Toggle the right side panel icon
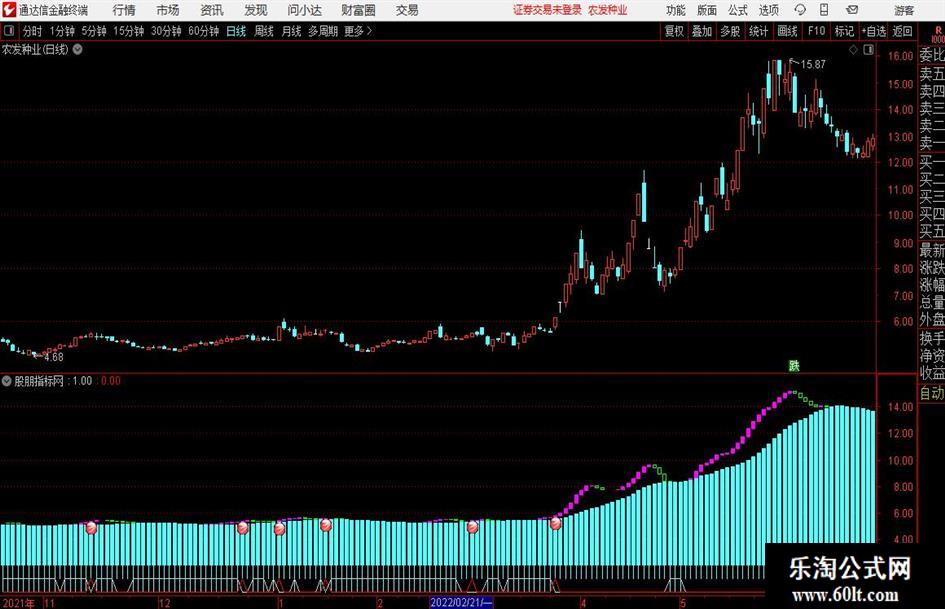The image size is (945, 609). point(868,50)
